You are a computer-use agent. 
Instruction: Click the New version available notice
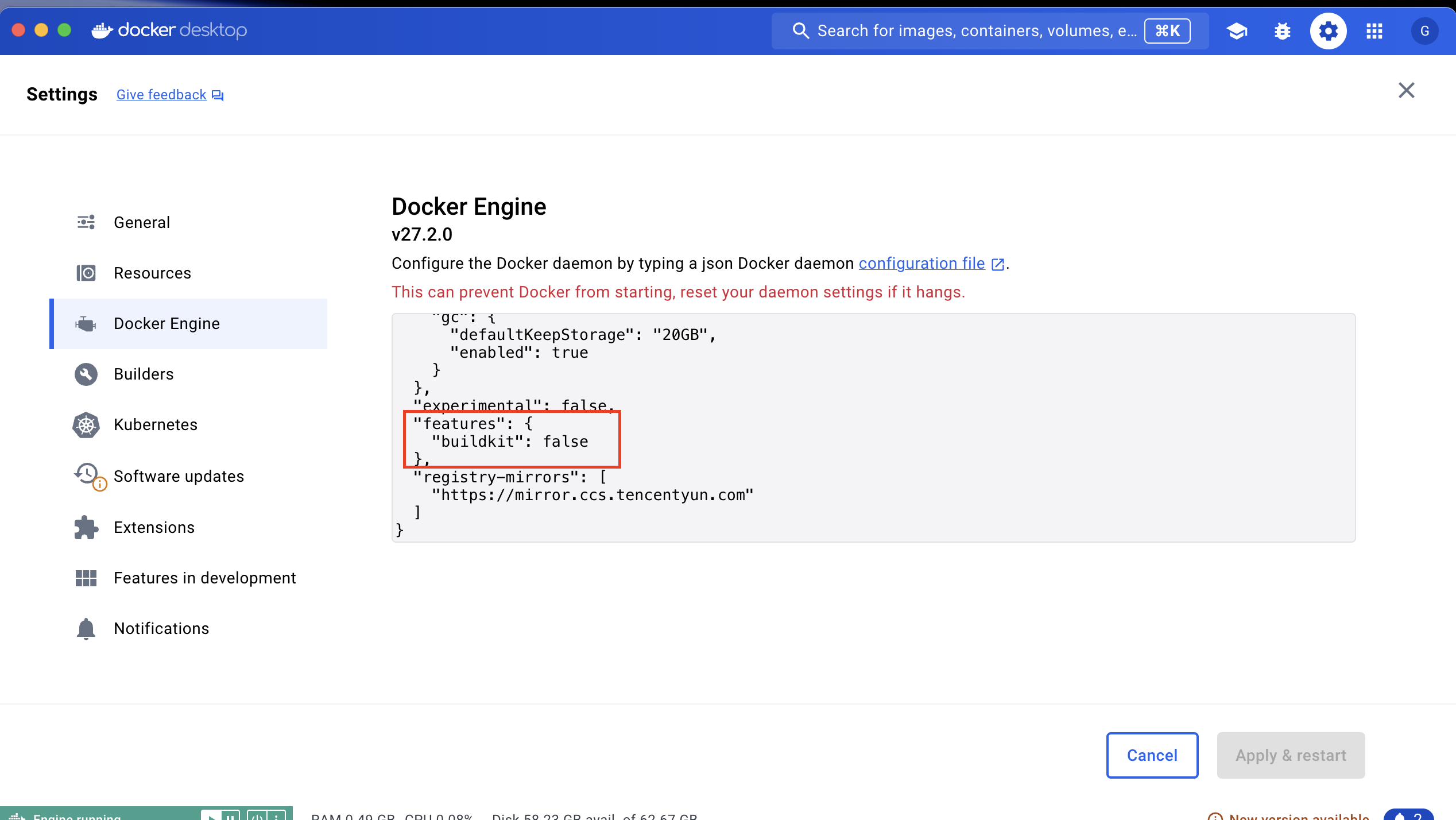[x=1290, y=815]
